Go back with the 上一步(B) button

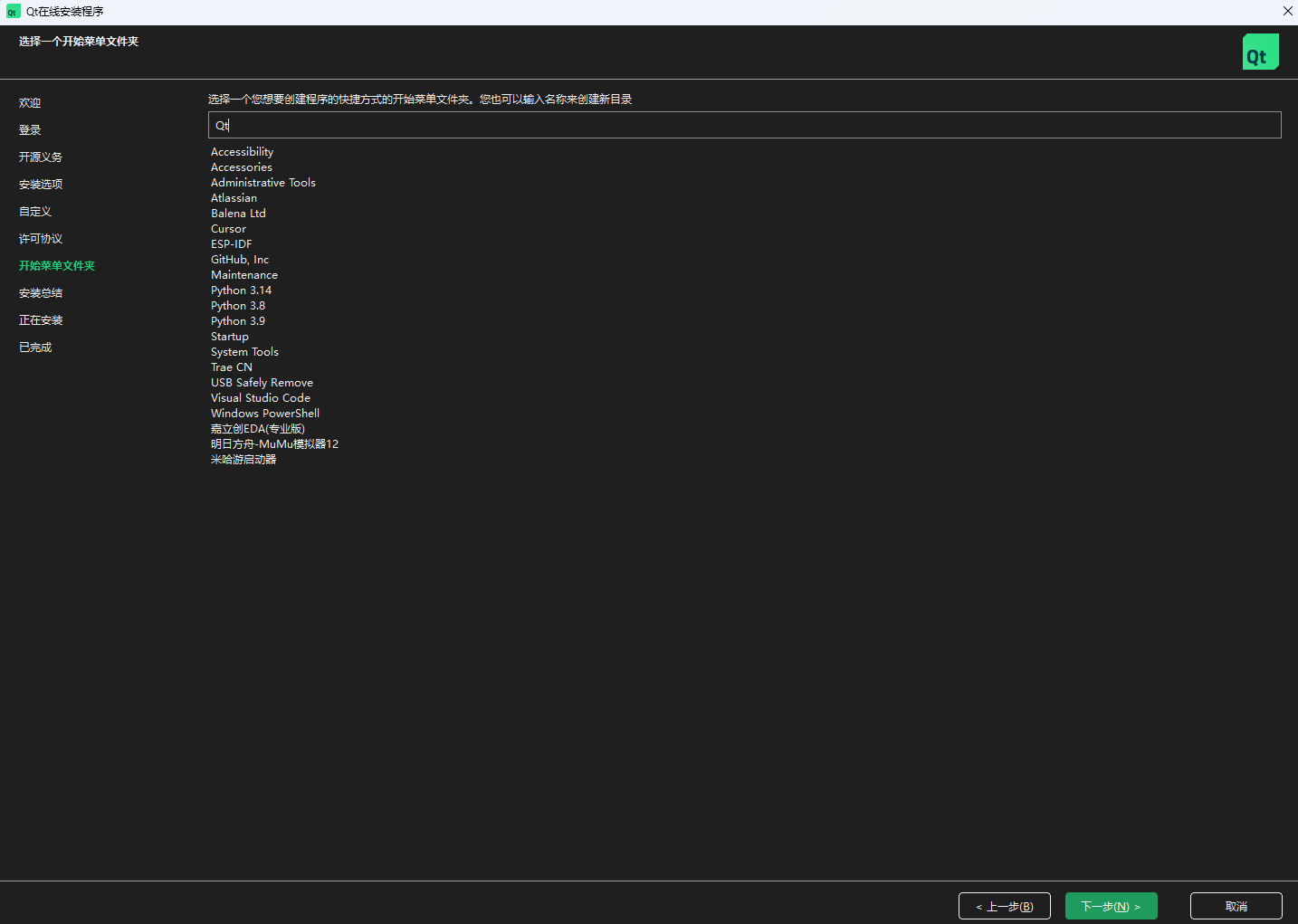1005,906
